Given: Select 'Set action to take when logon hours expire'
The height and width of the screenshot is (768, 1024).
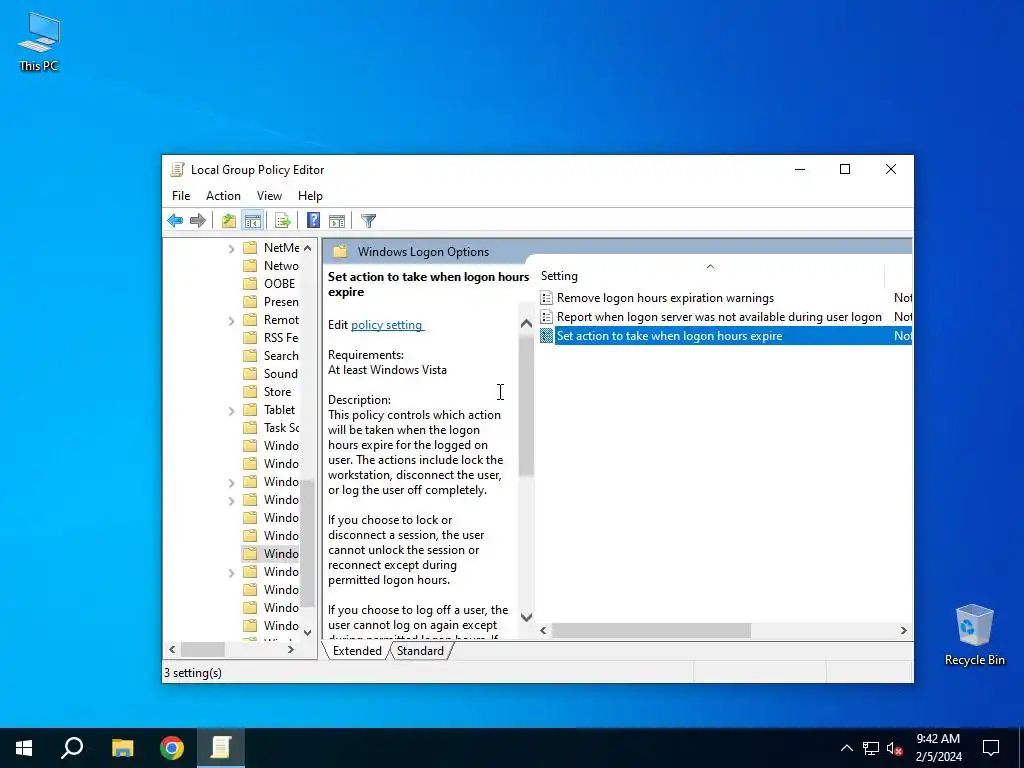Looking at the screenshot, I should point(669,336).
